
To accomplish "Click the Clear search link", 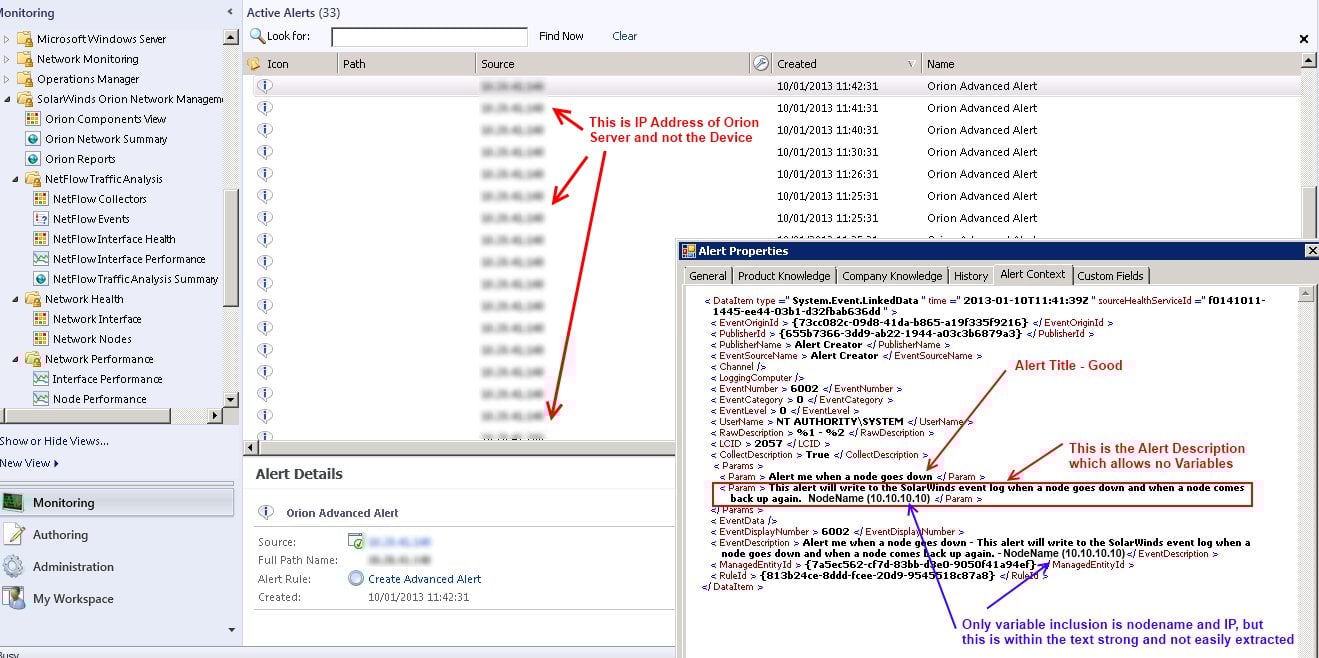I will 624,36.
